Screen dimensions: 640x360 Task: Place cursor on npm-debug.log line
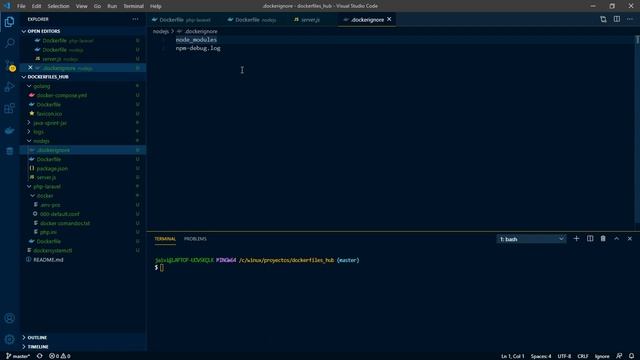click(x=198, y=48)
